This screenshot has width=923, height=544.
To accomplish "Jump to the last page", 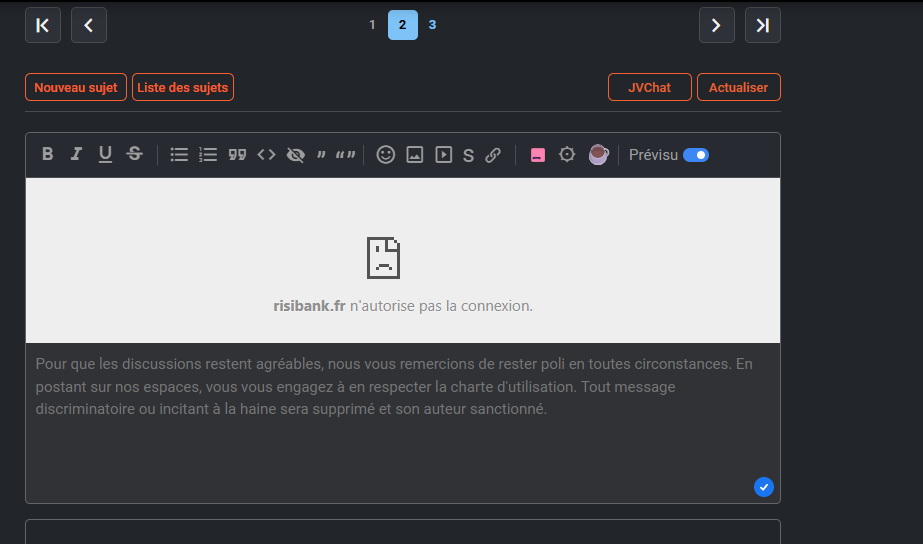I will (x=762, y=25).
